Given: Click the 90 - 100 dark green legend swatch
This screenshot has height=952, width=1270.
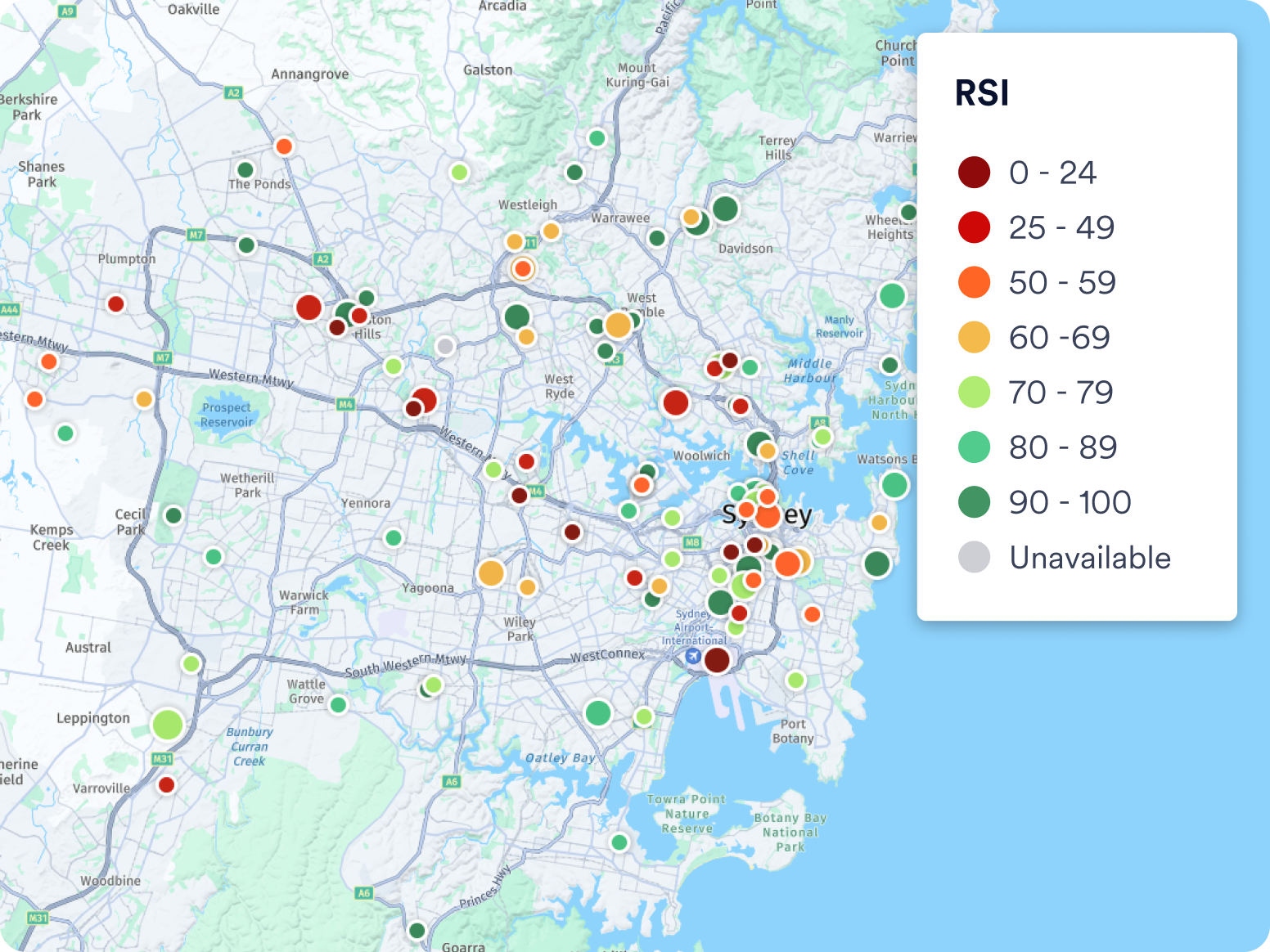Looking at the screenshot, I should pyautogui.click(x=974, y=502).
